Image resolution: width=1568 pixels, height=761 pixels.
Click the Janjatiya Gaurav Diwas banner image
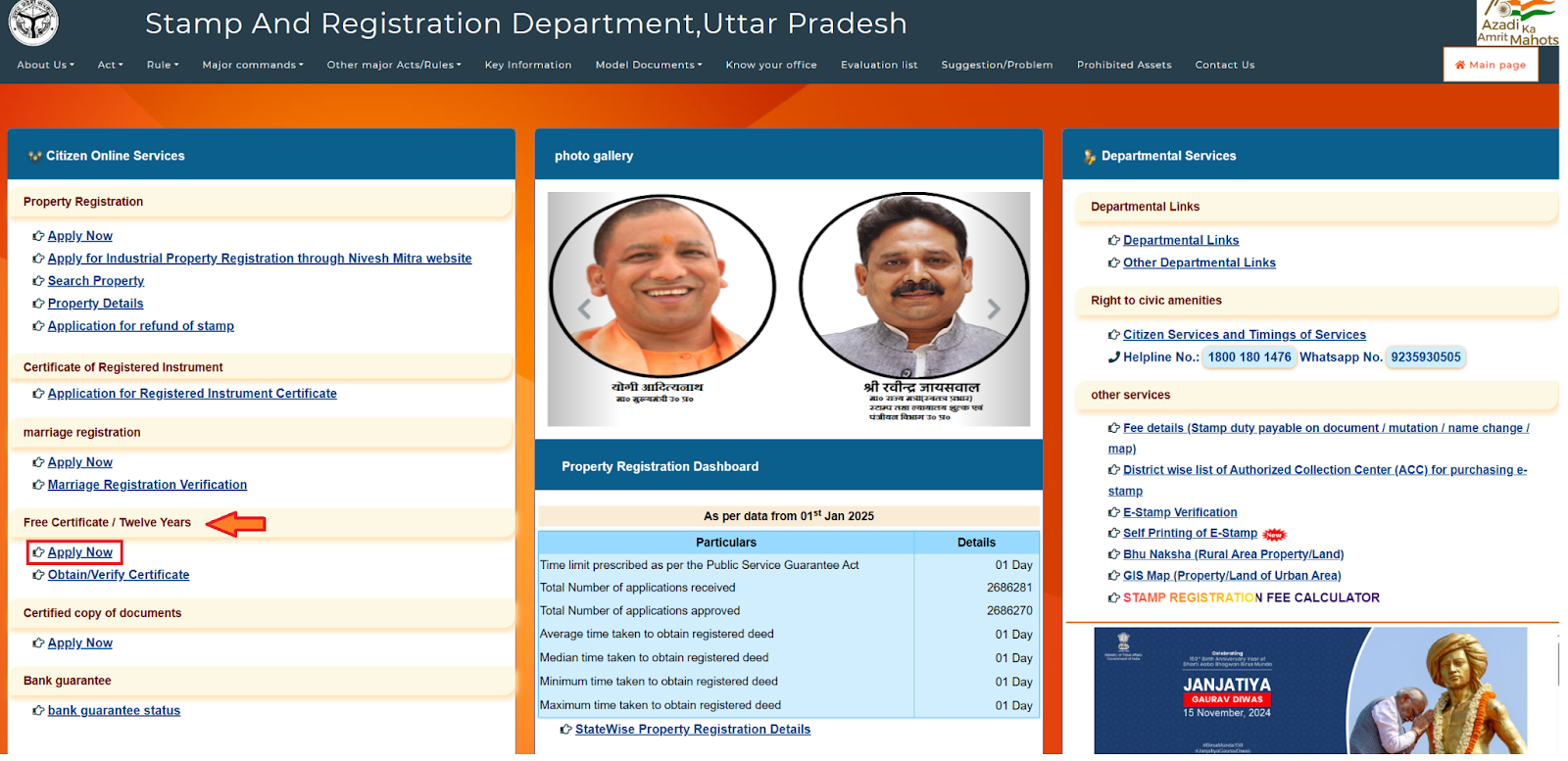(1309, 690)
